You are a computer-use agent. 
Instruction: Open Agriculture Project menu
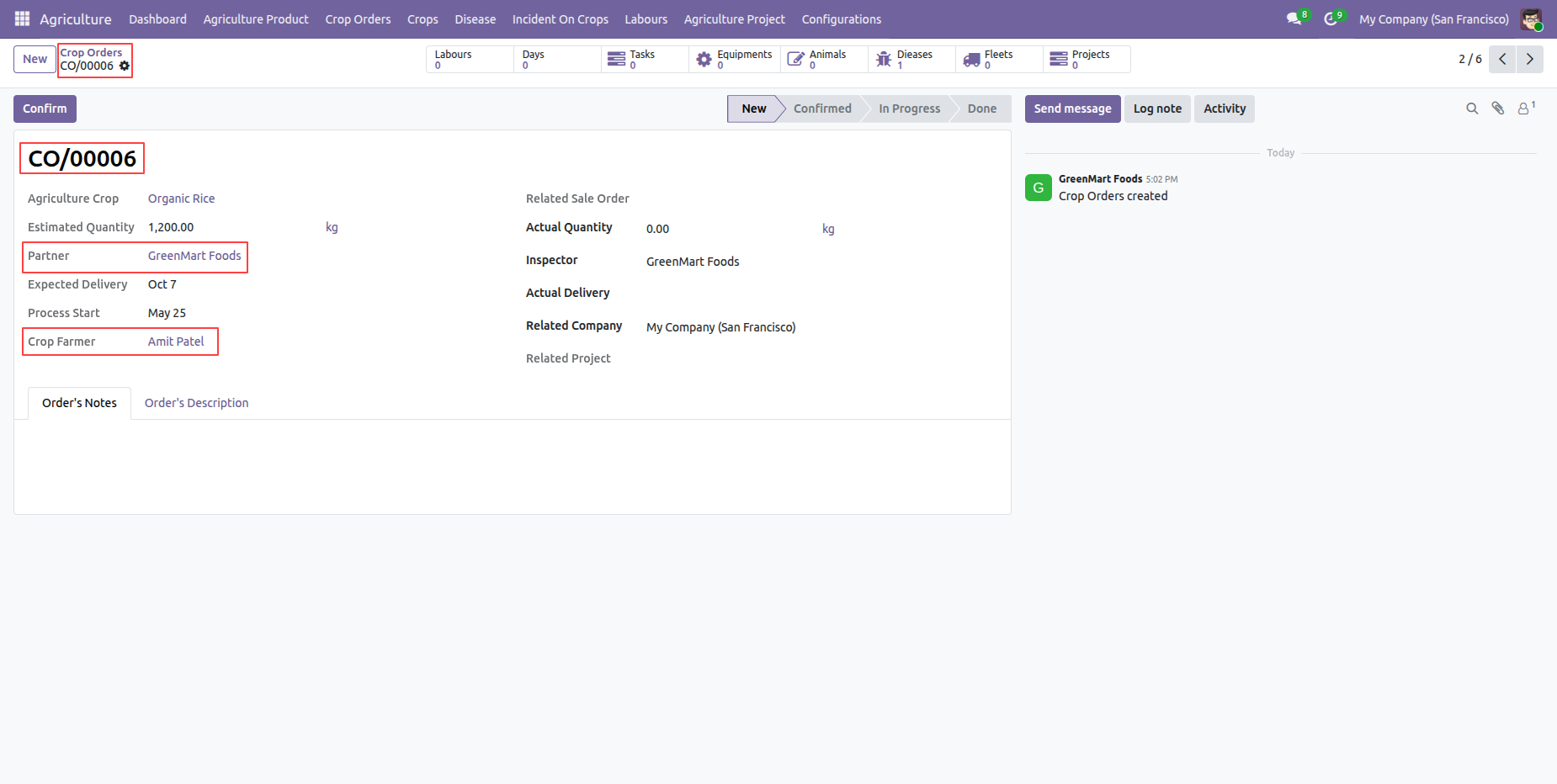[734, 19]
